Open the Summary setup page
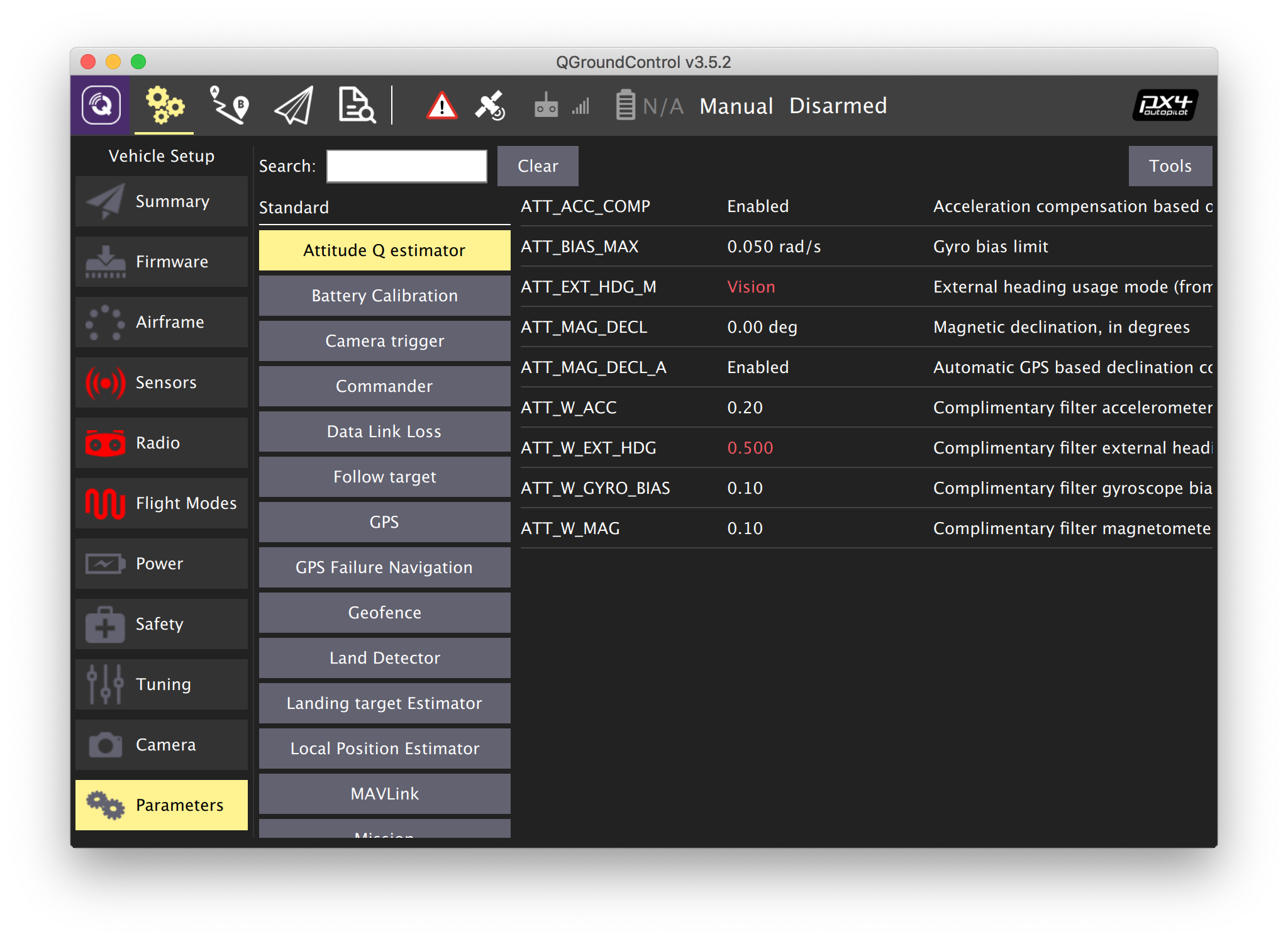This screenshot has width=1288, height=941. tap(162, 201)
